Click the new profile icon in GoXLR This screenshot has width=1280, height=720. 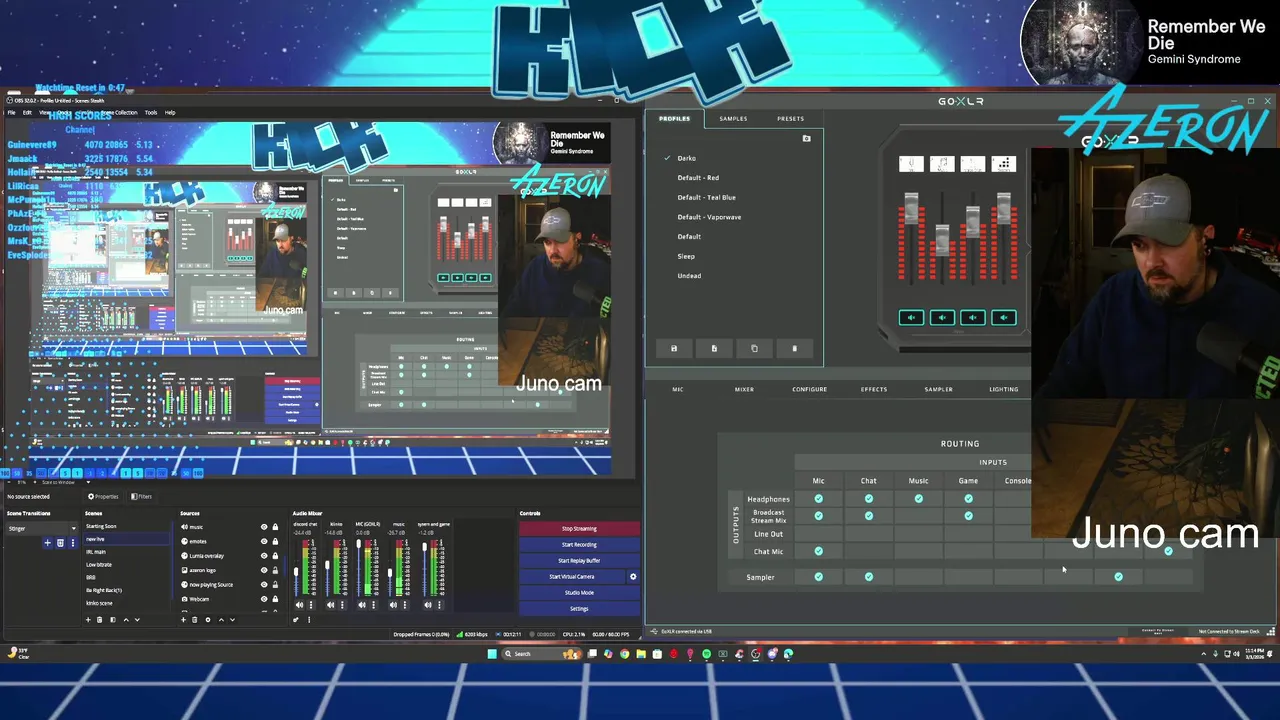tap(714, 348)
